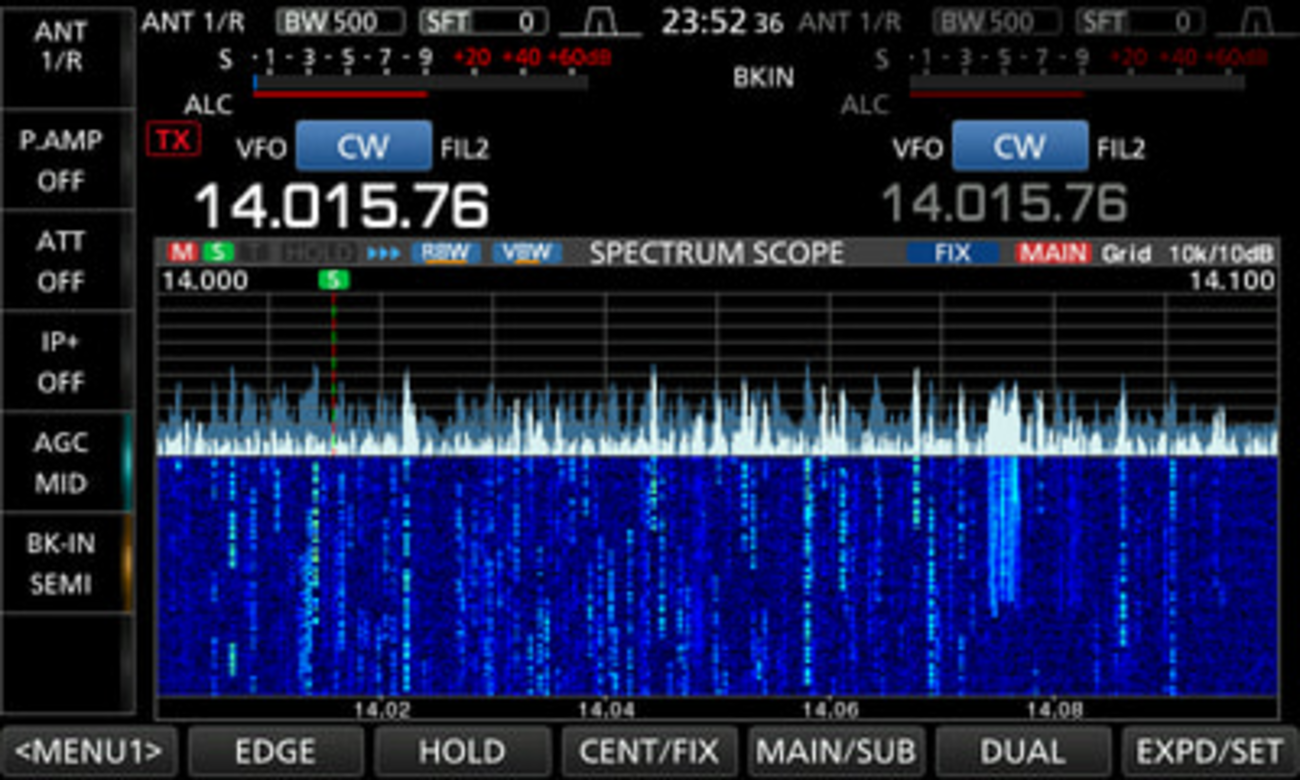The image size is (1300, 780).
Task: Tap the main VFO frequency 14.015.76
Action: (x=341, y=205)
